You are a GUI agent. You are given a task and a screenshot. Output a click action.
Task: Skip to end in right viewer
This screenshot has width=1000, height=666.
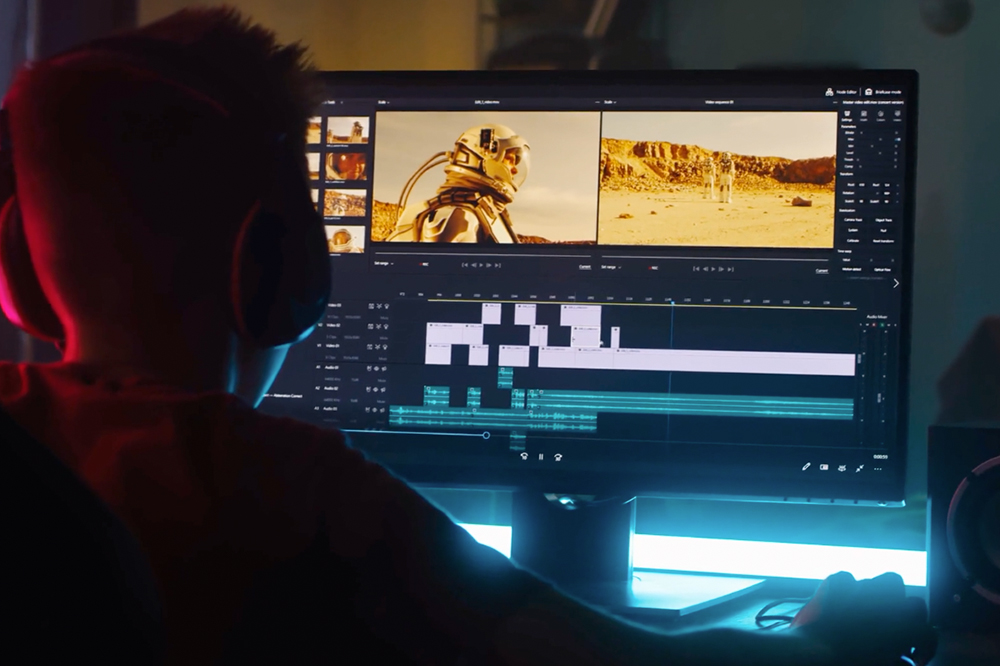pyautogui.click(x=733, y=268)
